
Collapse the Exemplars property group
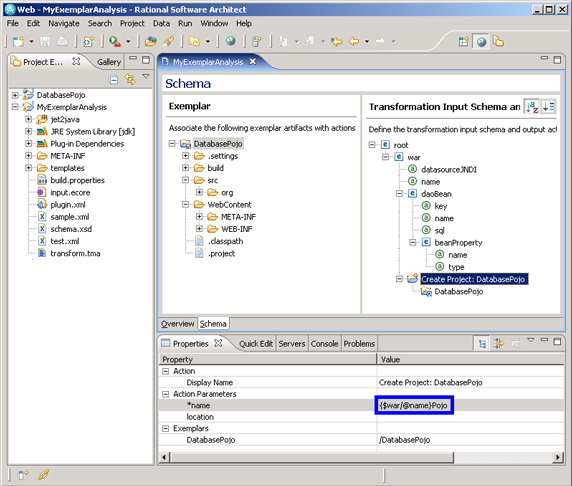166,428
